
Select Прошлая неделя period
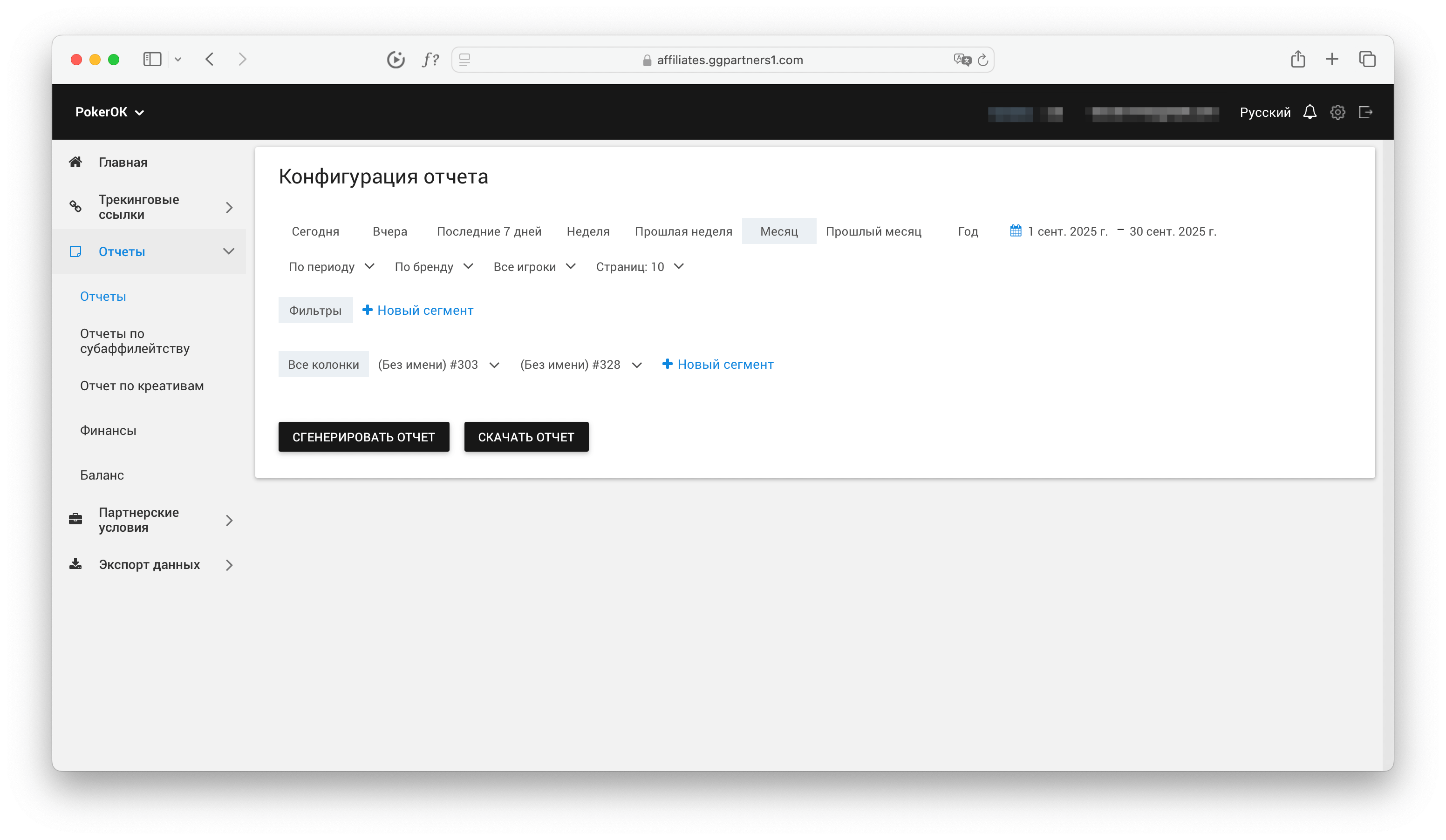click(683, 231)
